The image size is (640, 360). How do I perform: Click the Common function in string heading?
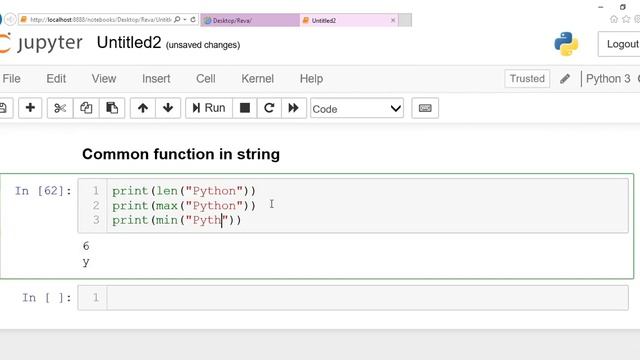(x=181, y=154)
